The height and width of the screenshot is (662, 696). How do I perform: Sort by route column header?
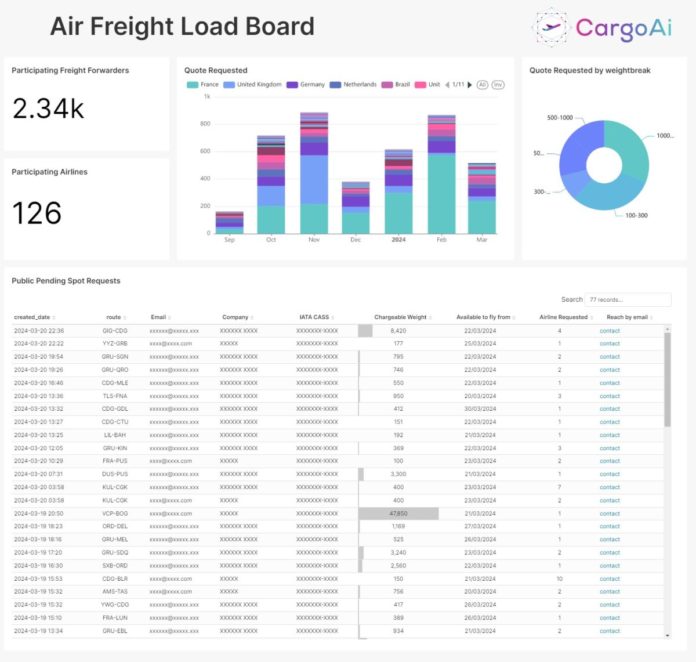(115, 317)
